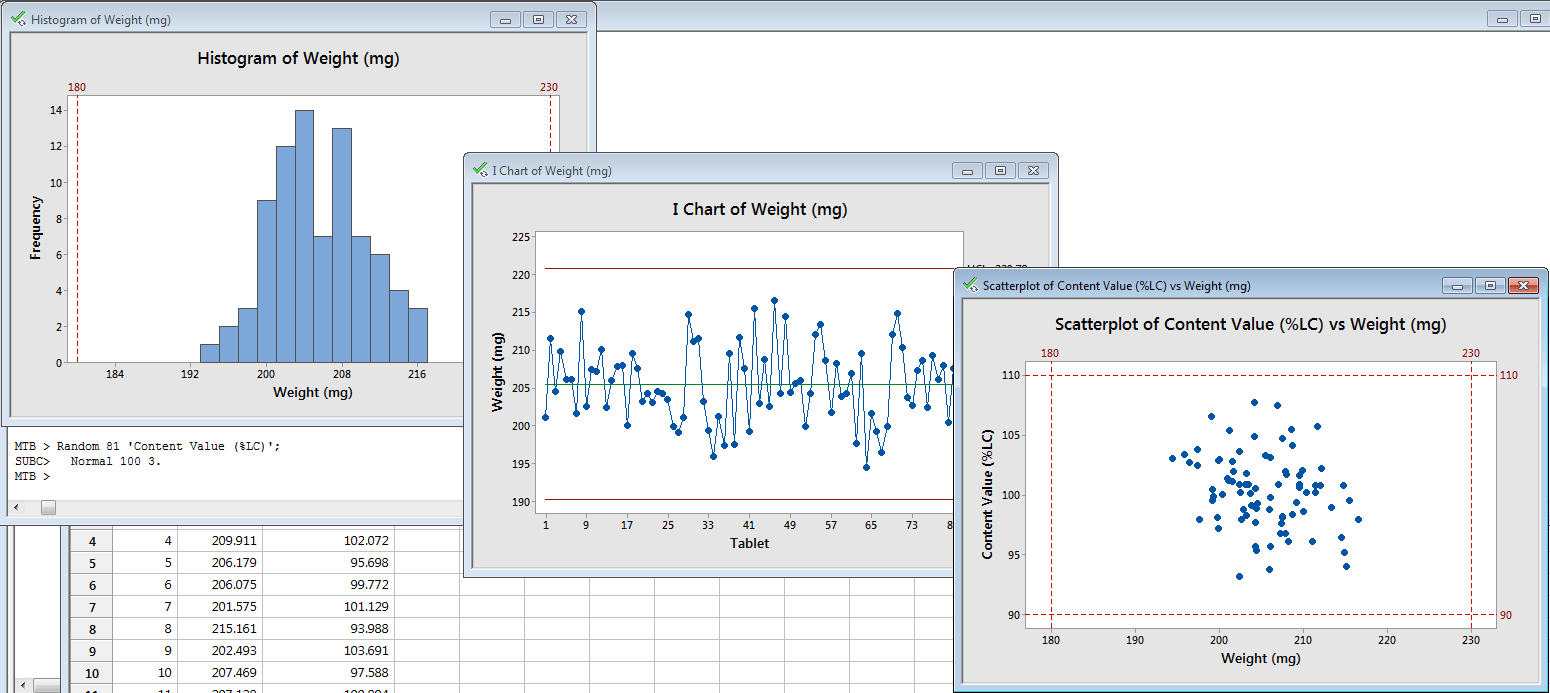This screenshot has width=1550, height=693.
Task: Click the 'SUBC> Normal 100 3.' line
Action: coord(88,462)
